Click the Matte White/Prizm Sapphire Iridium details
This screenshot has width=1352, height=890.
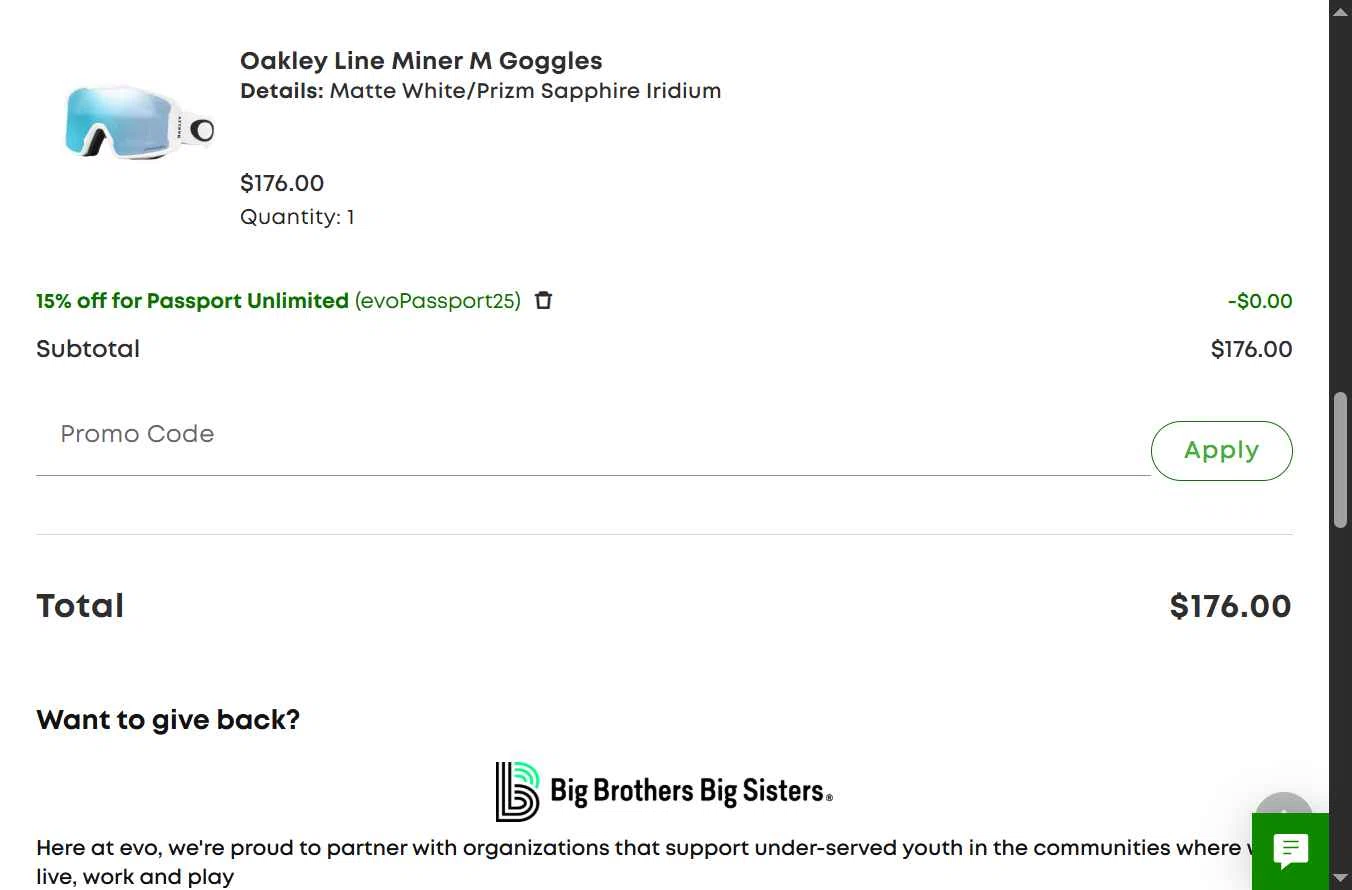525,91
